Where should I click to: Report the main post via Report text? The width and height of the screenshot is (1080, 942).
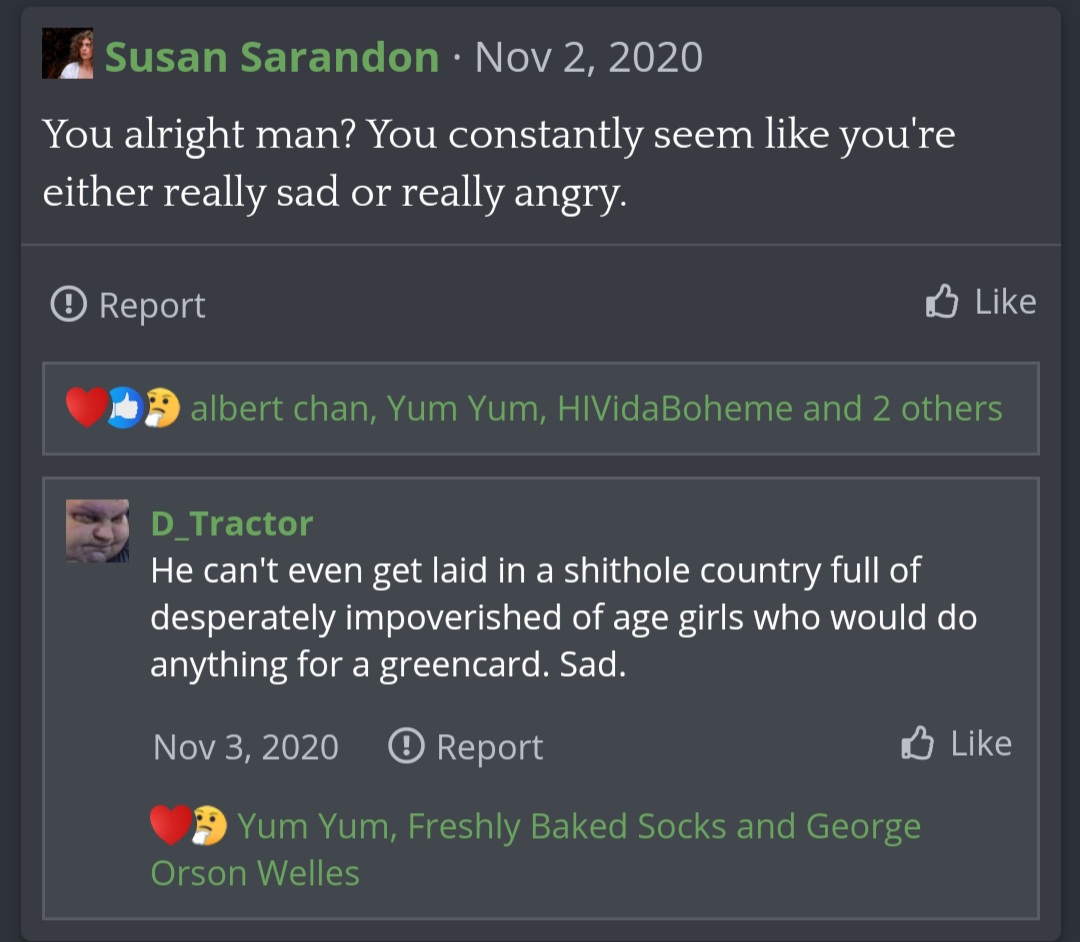pos(152,305)
